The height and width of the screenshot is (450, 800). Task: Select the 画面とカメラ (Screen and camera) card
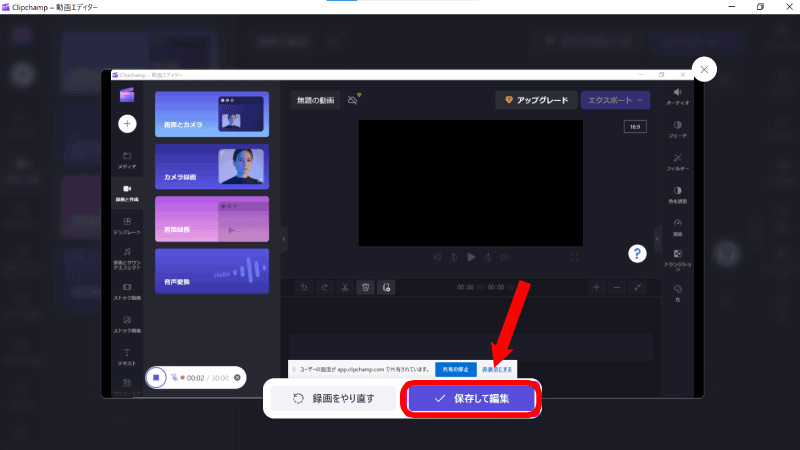click(x=212, y=114)
